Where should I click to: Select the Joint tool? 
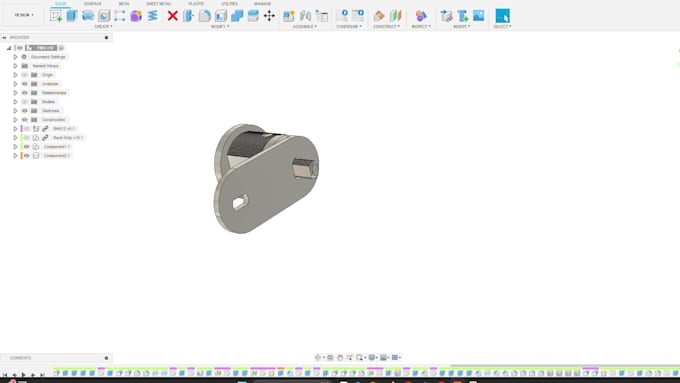point(305,16)
